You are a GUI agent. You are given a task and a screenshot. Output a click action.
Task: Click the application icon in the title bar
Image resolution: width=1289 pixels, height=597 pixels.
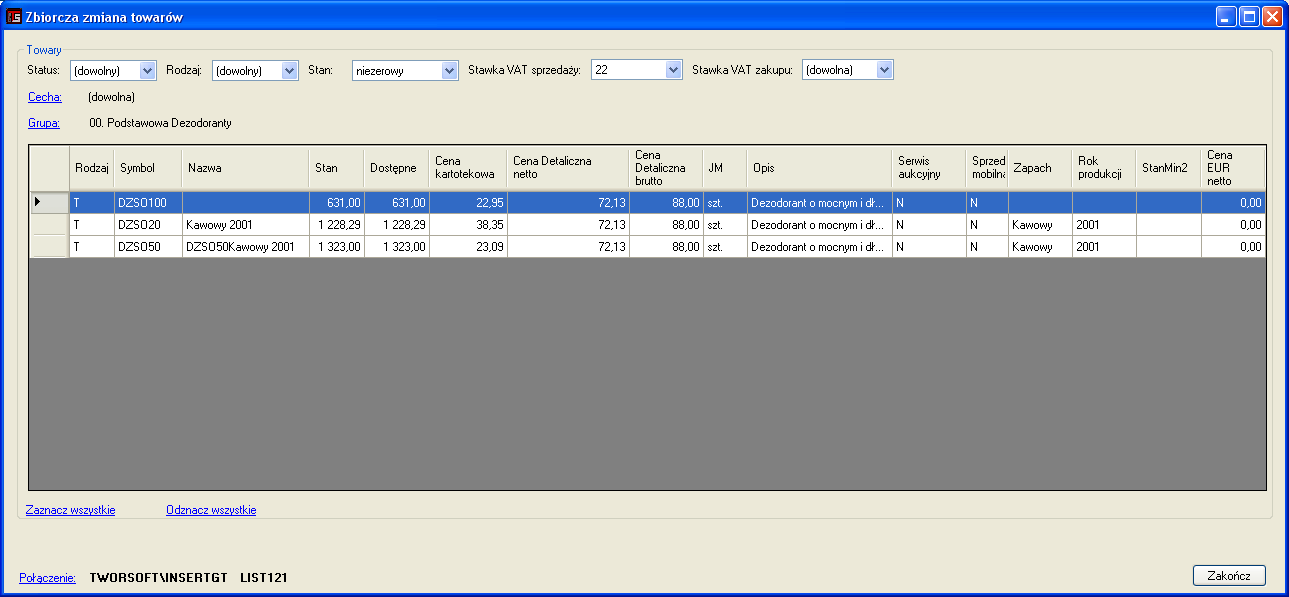(14, 17)
